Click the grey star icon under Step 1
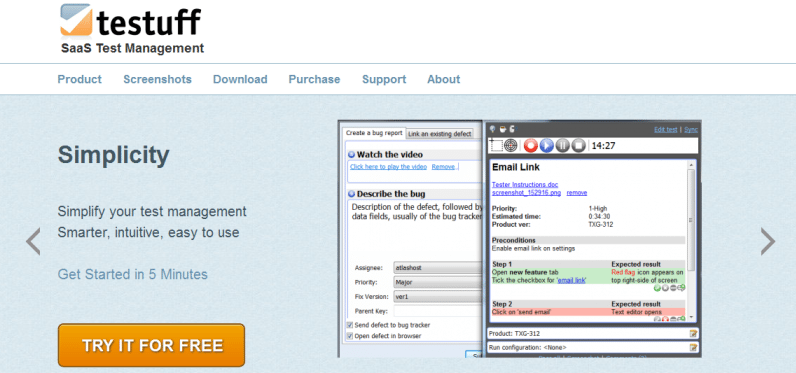796x373 pixels. (x=665, y=288)
